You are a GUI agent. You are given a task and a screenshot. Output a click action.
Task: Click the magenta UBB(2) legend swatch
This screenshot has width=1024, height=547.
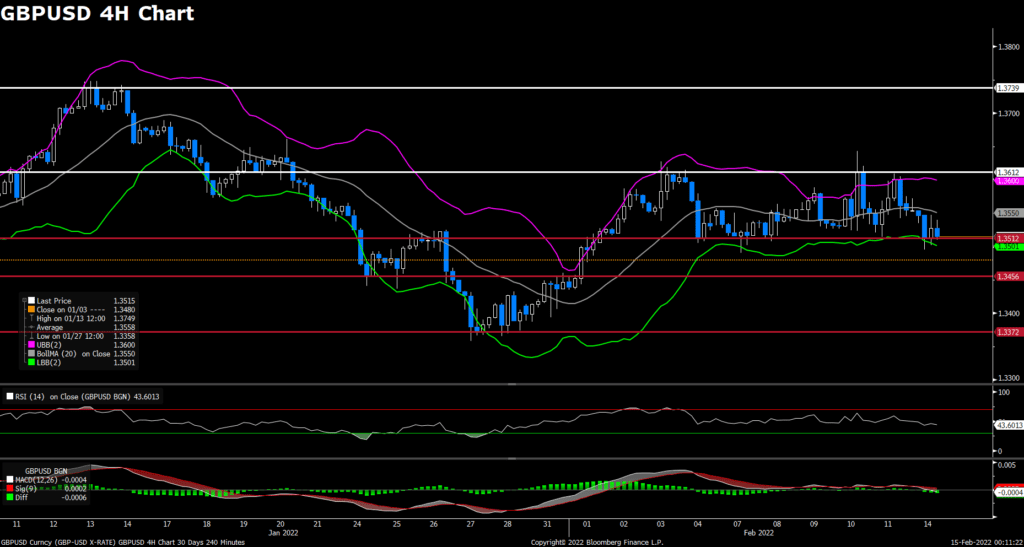tap(32, 345)
